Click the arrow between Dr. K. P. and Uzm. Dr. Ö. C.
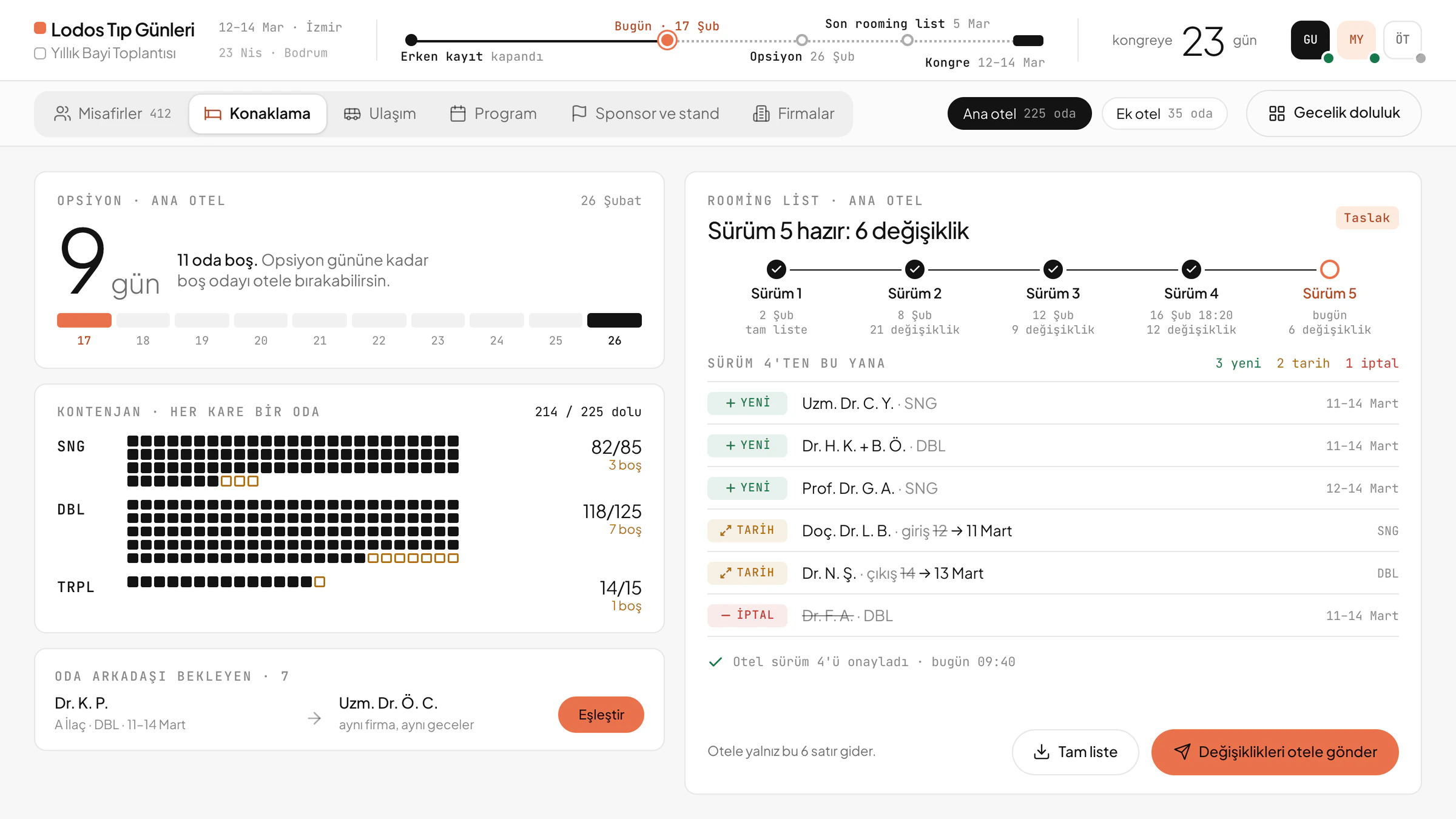 tap(314, 718)
